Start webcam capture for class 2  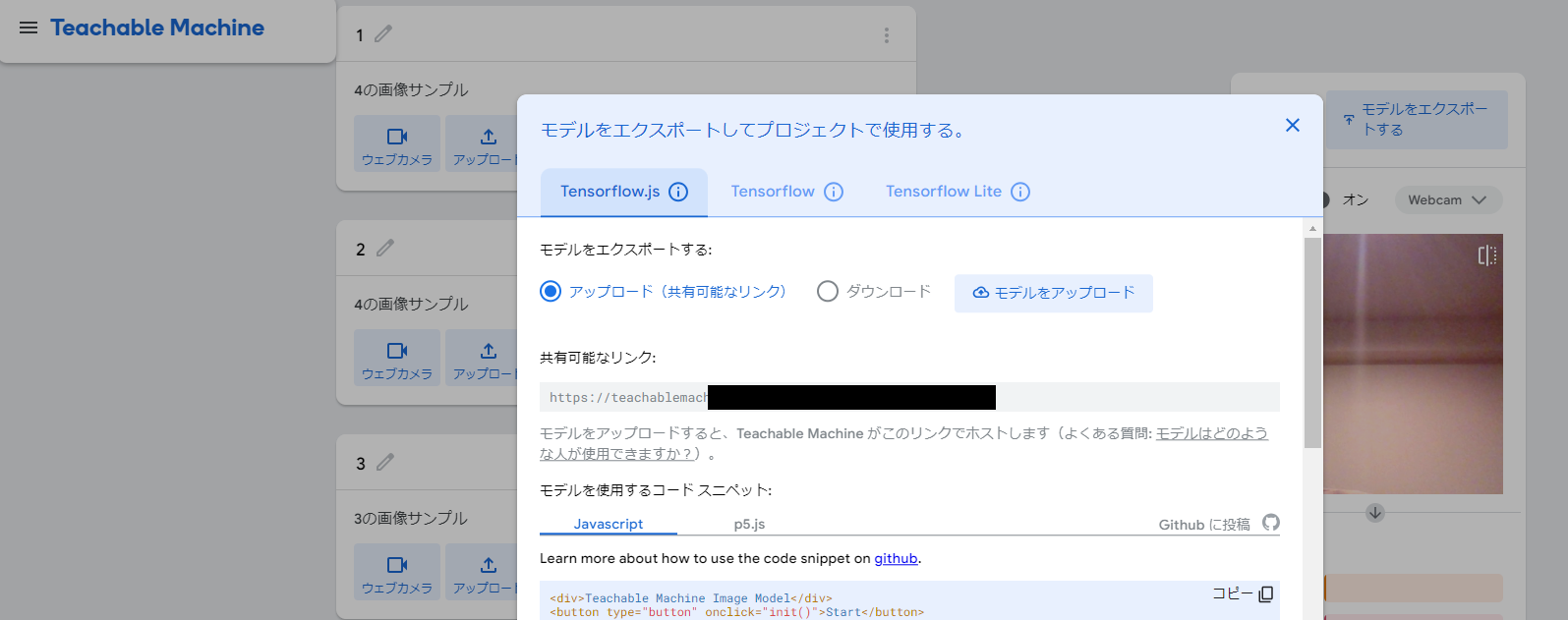(397, 358)
